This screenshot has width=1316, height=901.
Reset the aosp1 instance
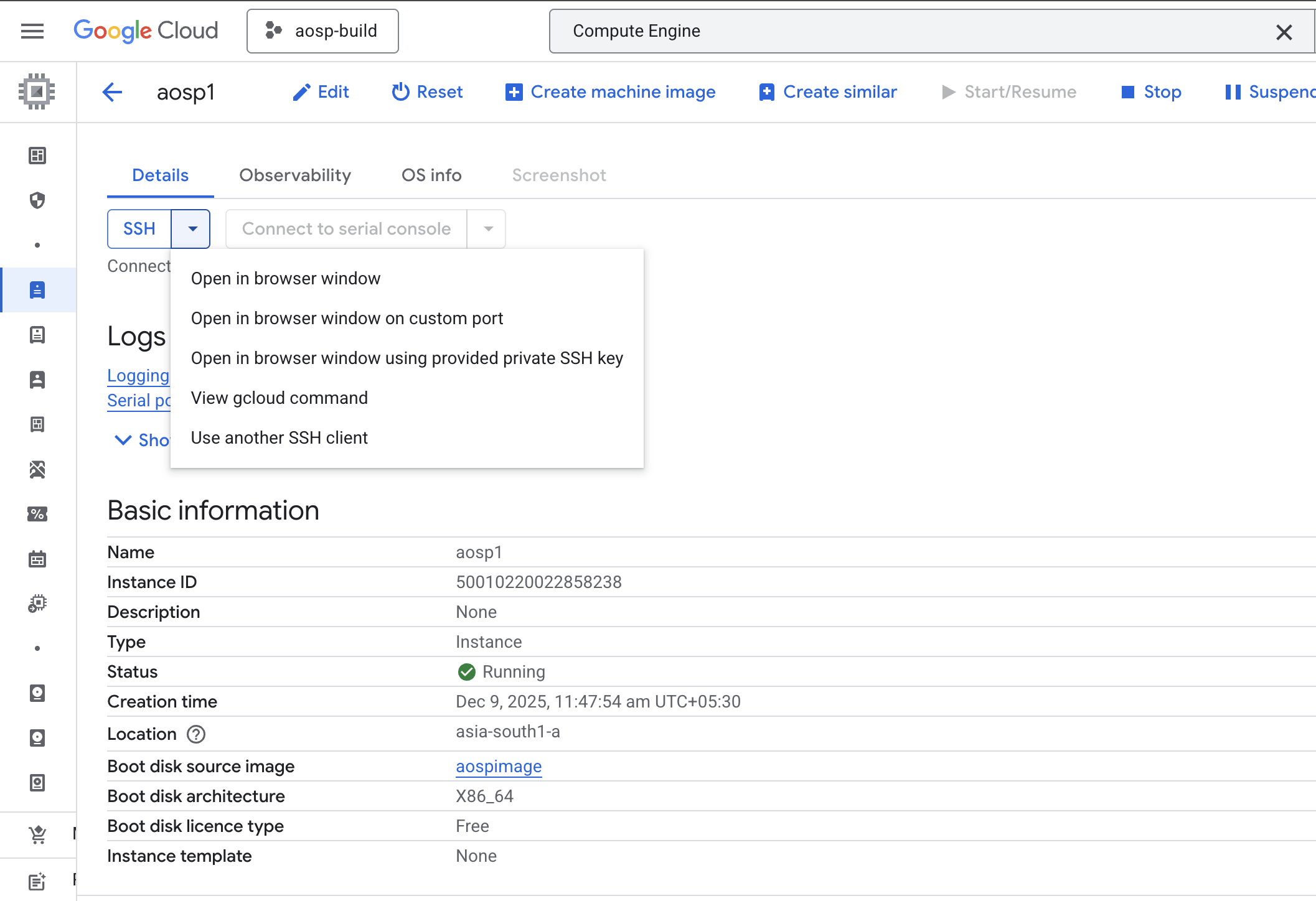(426, 91)
